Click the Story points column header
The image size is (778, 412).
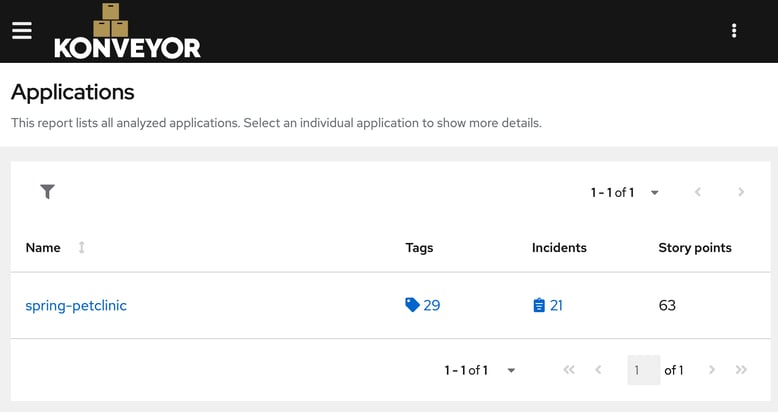pyautogui.click(x=694, y=247)
